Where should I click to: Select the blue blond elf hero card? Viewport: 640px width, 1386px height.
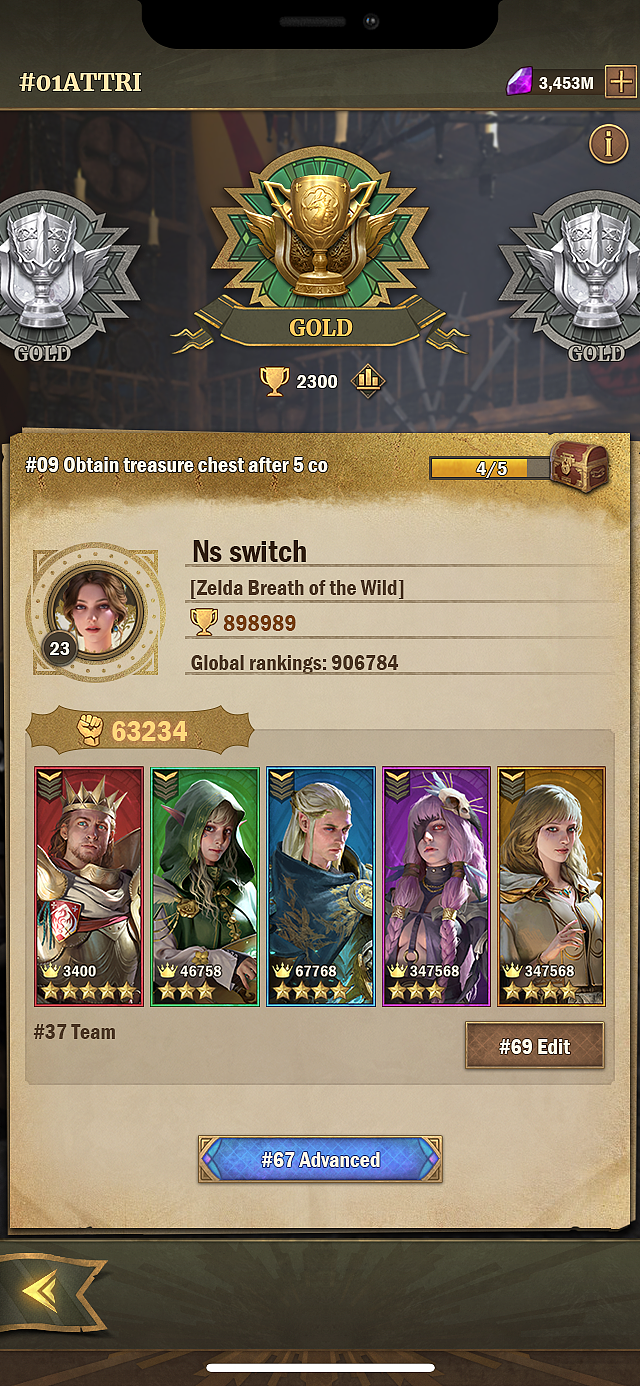(321, 886)
